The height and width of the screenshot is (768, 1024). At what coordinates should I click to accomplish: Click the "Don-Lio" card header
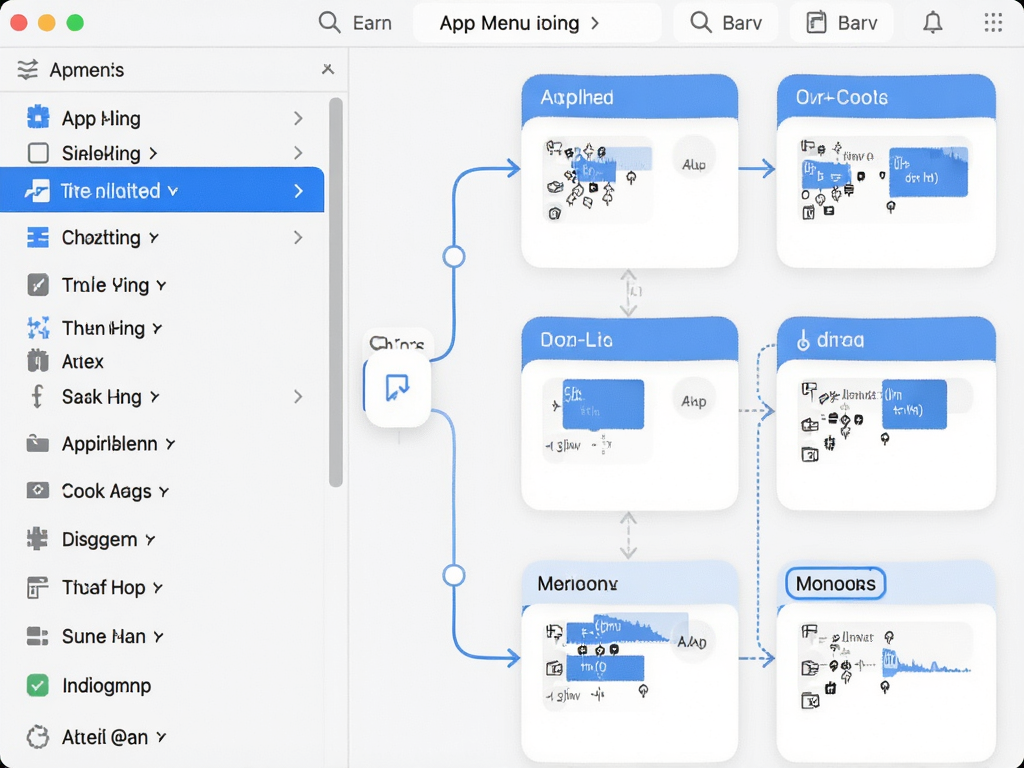pyautogui.click(x=630, y=340)
